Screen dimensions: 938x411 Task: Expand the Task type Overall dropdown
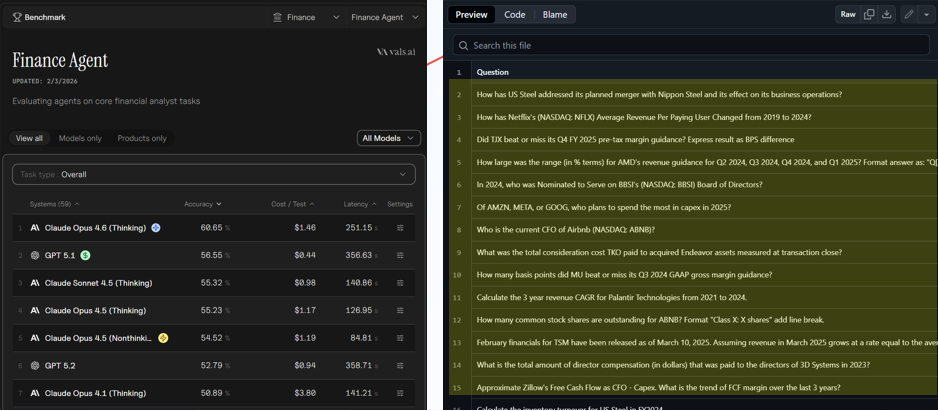click(x=214, y=175)
